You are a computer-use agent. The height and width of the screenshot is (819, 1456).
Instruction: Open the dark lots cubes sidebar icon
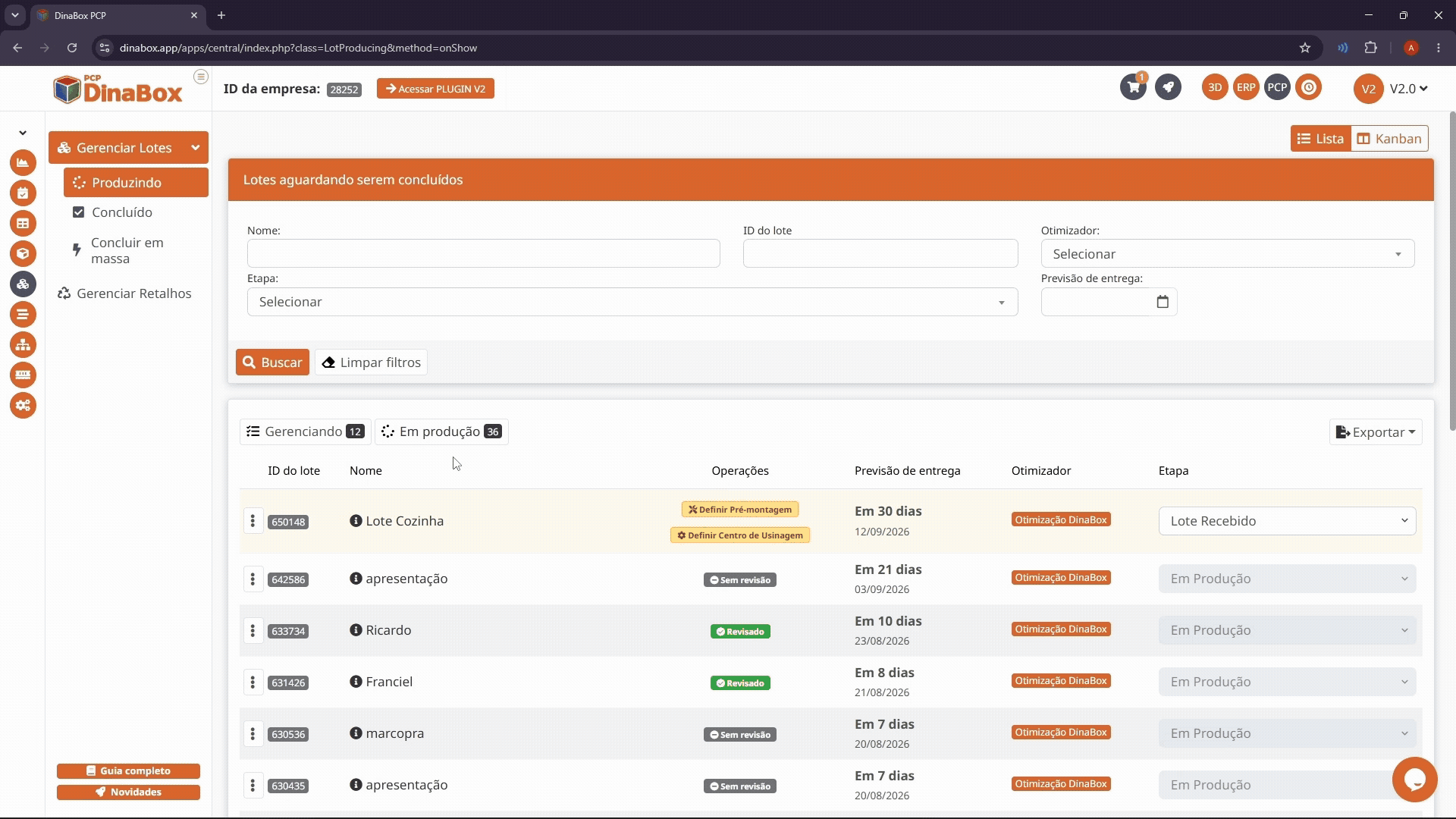click(x=23, y=284)
